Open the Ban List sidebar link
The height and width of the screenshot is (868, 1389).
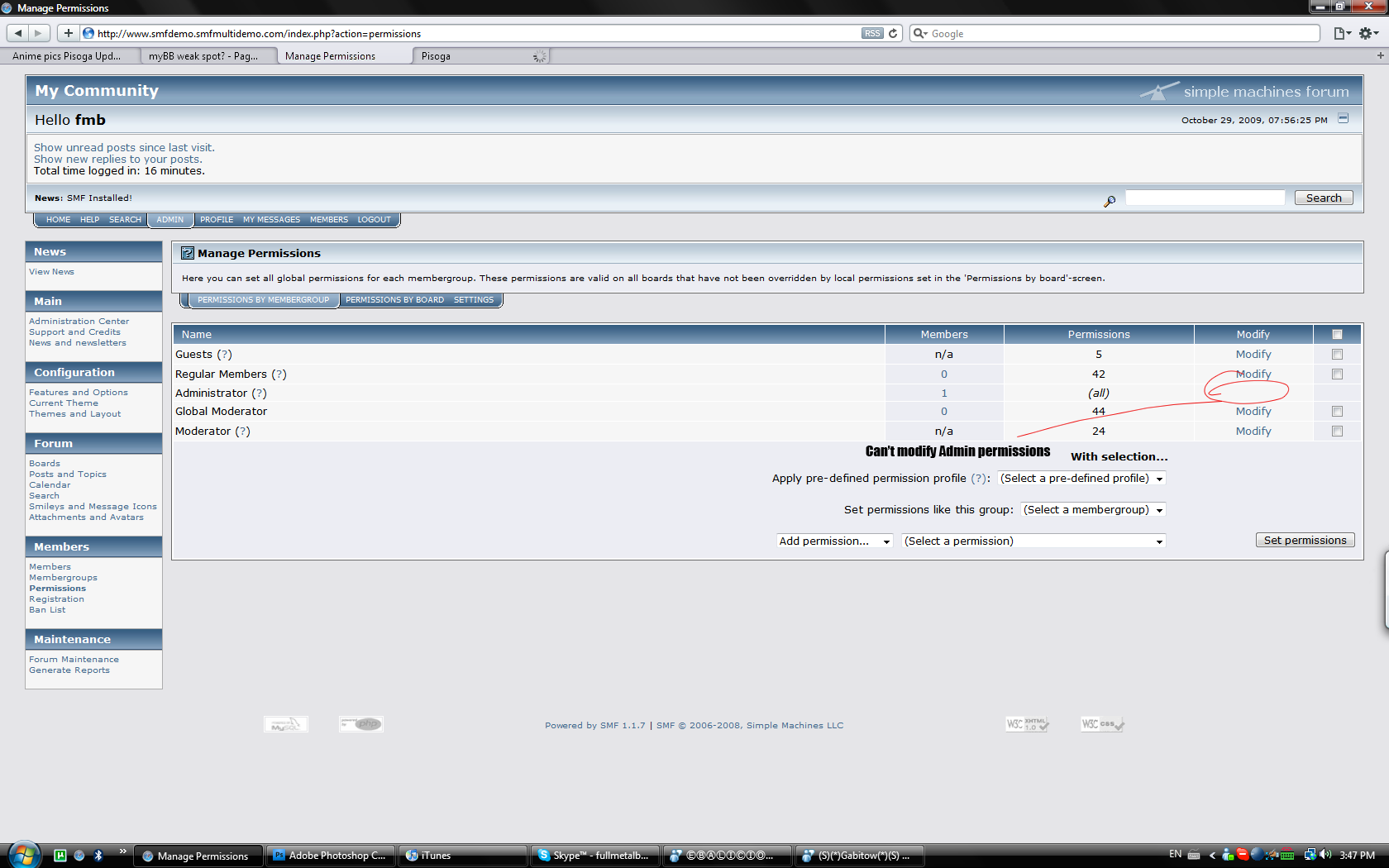[x=47, y=610]
